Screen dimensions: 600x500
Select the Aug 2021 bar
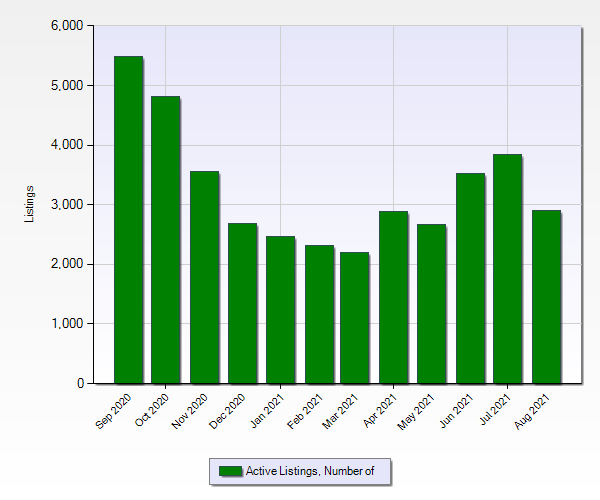coord(545,297)
